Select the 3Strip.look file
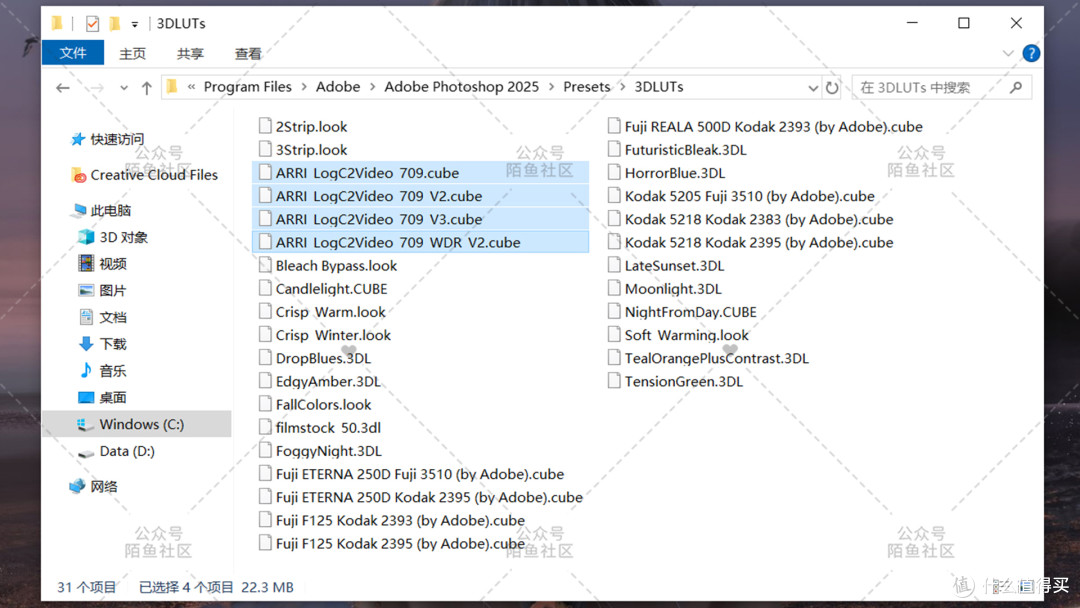This screenshot has width=1080, height=608. pos(303,149)
